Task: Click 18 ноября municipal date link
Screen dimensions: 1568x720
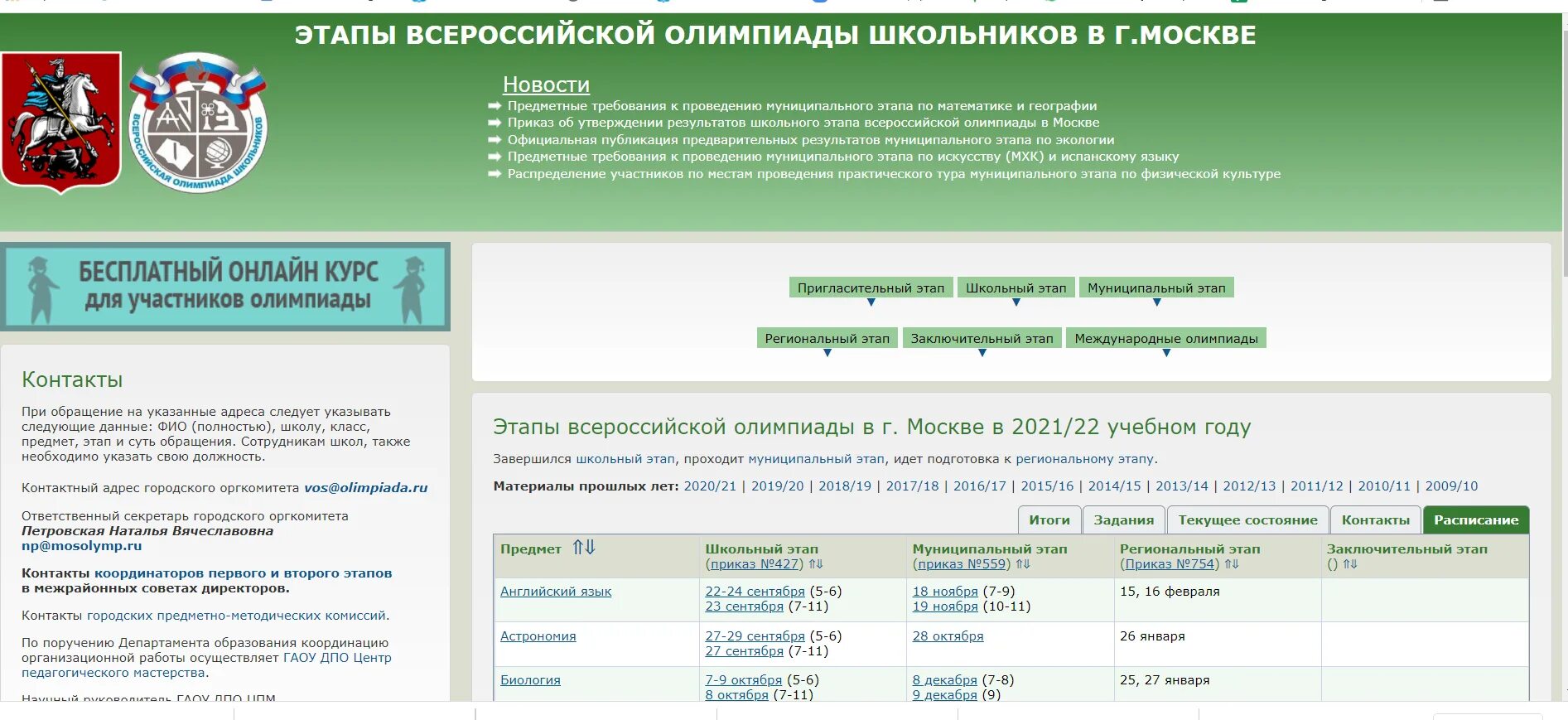Action: click(x=945, y=592)
